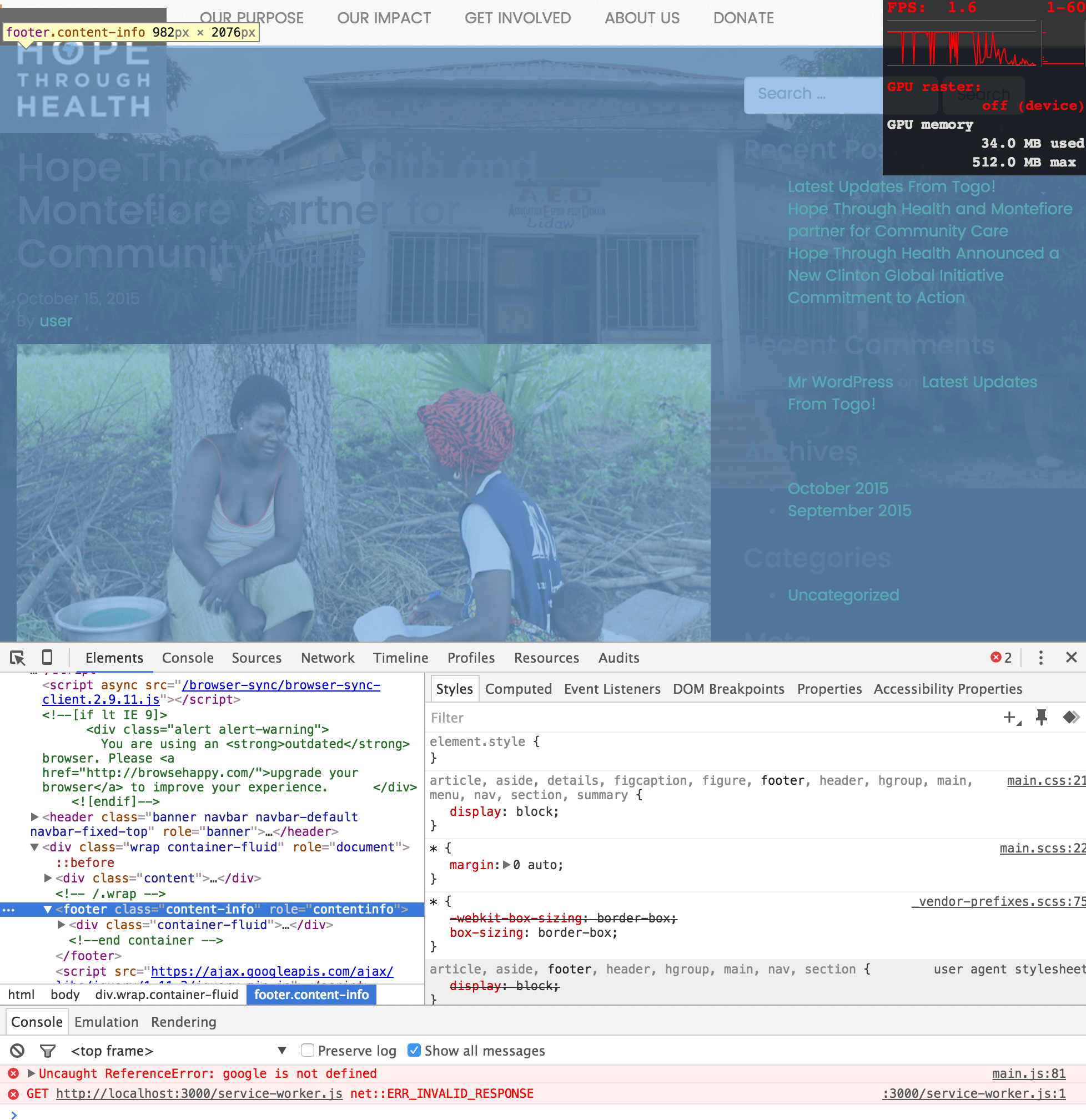1086x1120 pixels.
Task: Toggle element state pin icon
Action: coord(1042,718)
